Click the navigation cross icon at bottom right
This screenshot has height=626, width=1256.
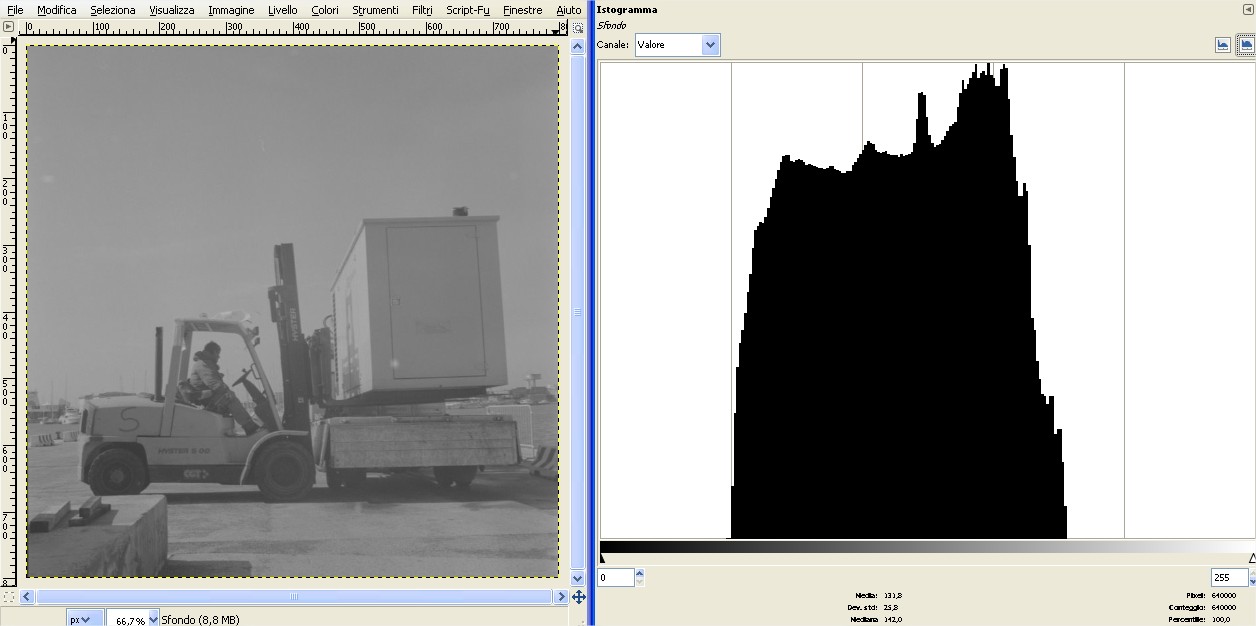point(577,597)
